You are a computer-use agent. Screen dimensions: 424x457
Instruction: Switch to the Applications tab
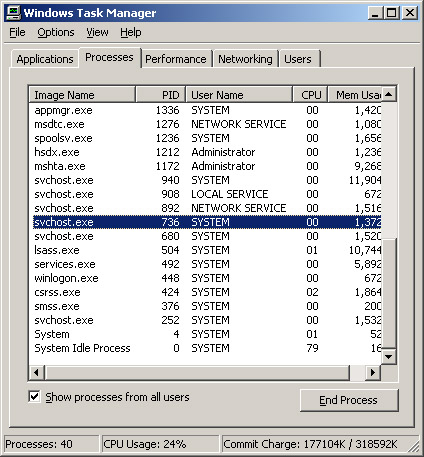pyautogui.click(x=45, y=59)
